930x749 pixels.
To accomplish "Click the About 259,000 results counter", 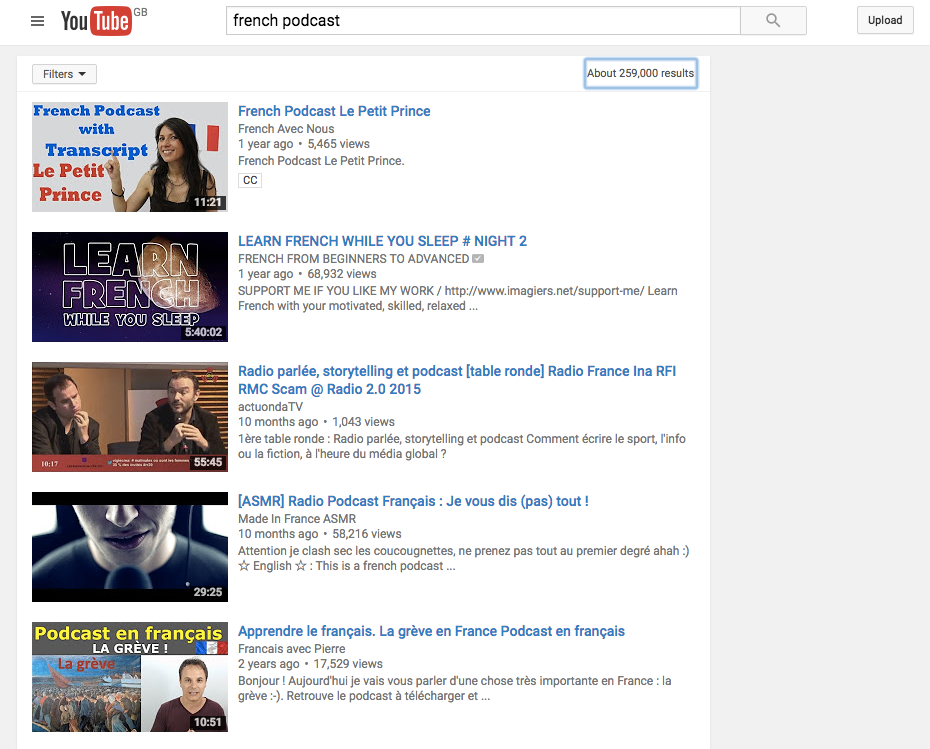I will pyautogui.click(x=640, y=73).
